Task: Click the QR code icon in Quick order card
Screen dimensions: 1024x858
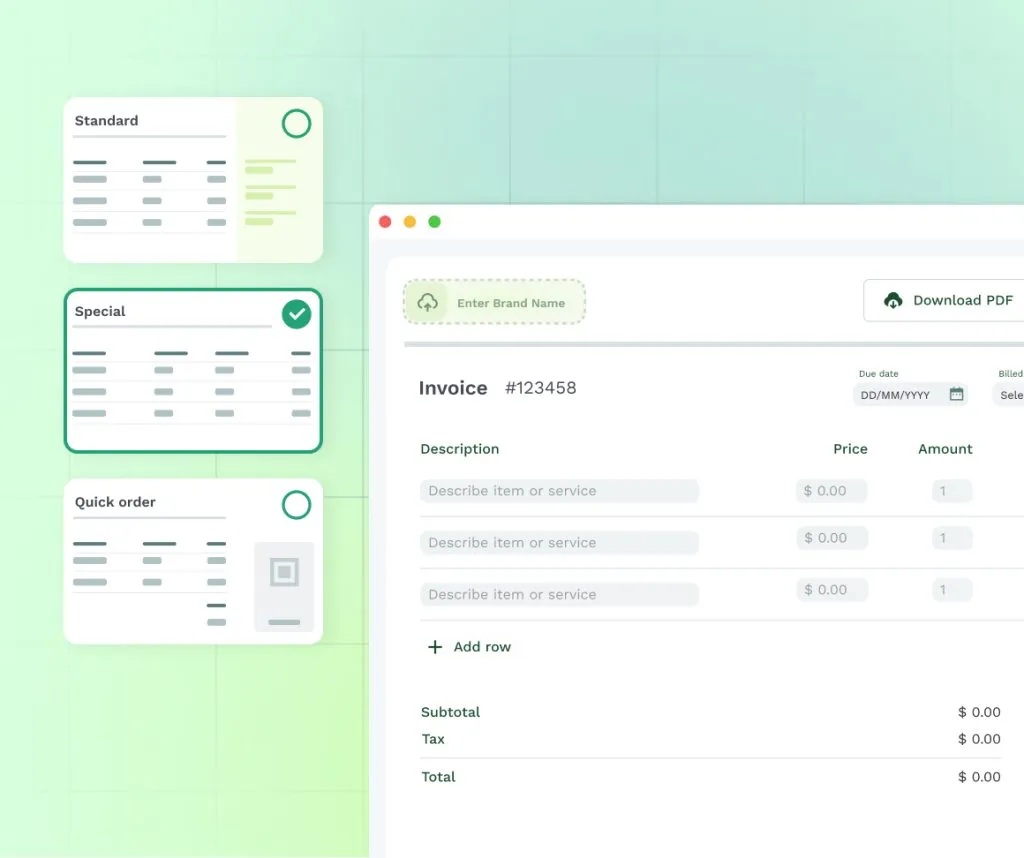Action: pos(284,572)
